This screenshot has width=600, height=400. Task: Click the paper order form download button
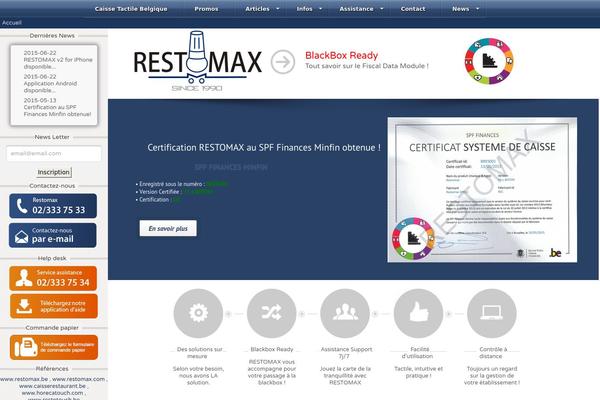click(x=54, y=348)
